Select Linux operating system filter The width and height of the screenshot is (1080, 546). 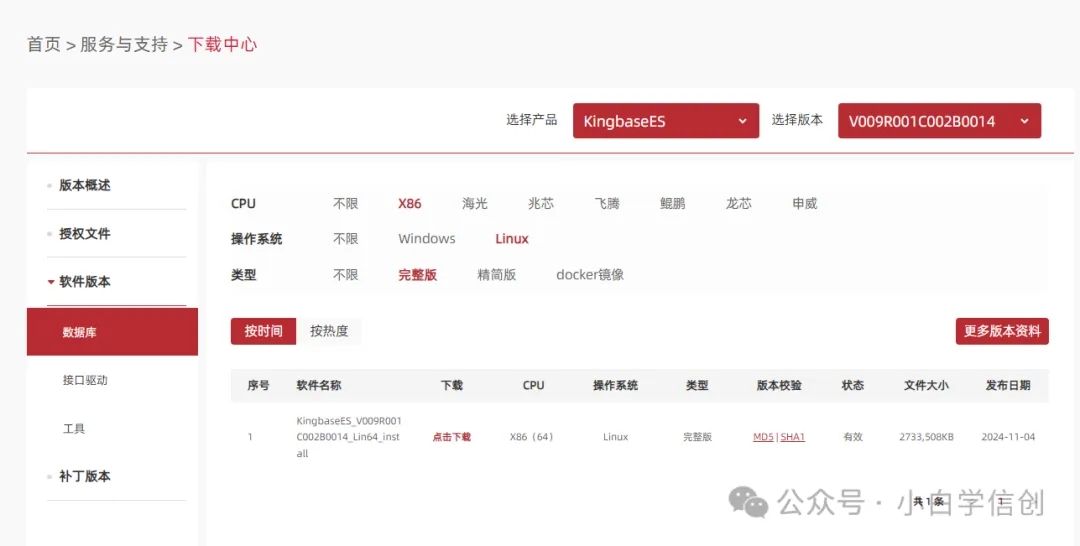point(512,239)
